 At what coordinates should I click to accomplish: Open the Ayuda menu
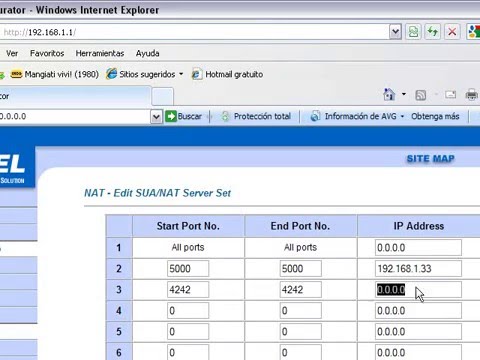click(147, 53)
